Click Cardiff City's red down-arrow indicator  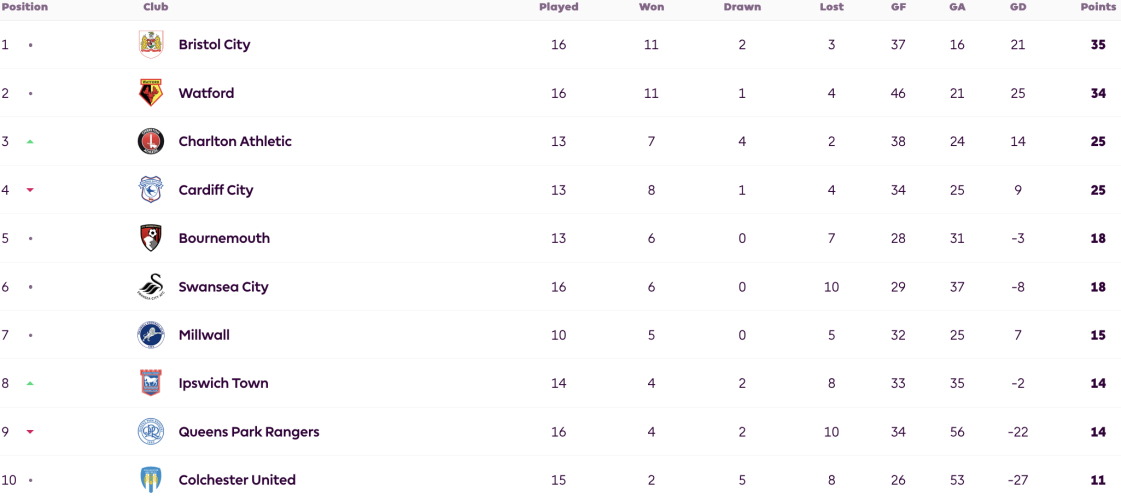point(30,190)
